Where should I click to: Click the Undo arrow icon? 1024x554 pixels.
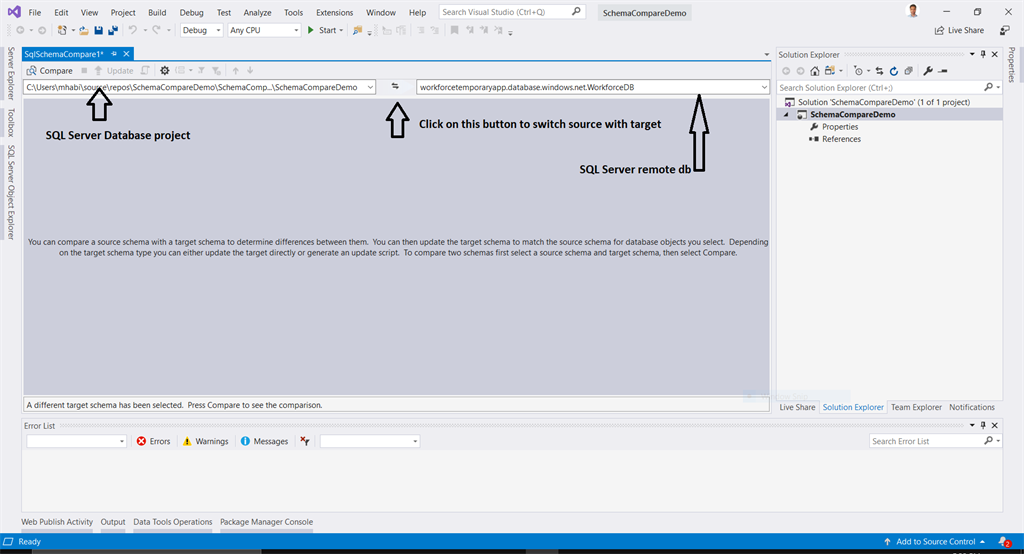point(133,30)
